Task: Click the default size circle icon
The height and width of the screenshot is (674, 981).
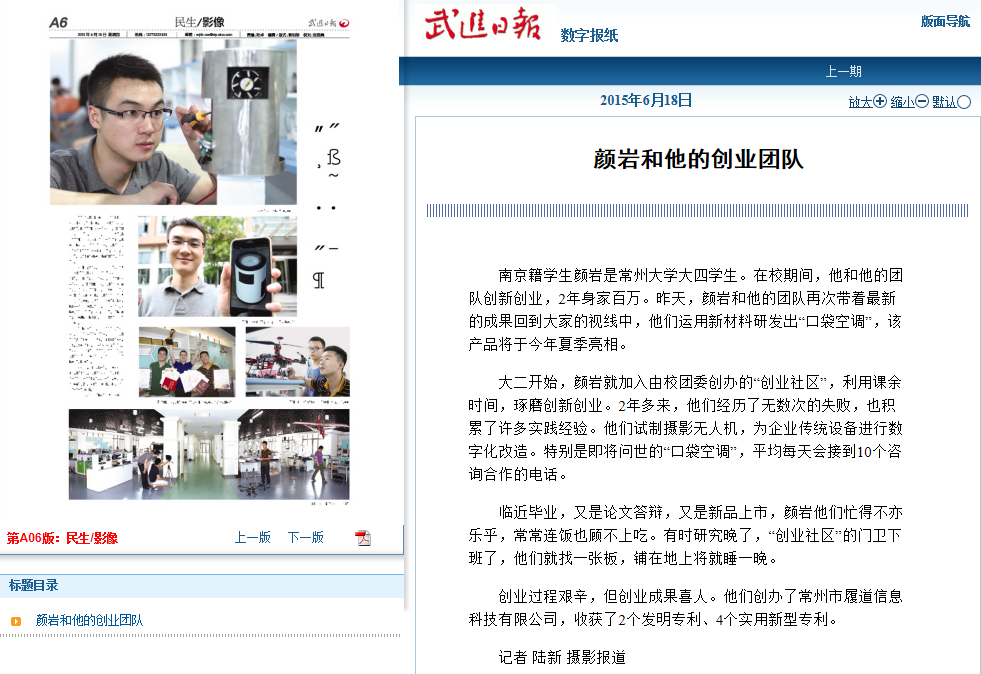Action: (x=964, y=101)
